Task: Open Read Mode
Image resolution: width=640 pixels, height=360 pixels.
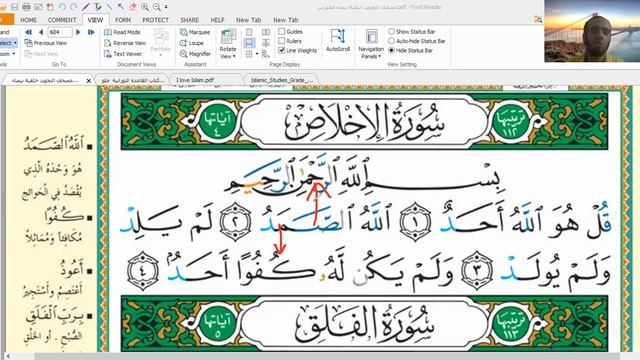Action: (x=122, y=32)
